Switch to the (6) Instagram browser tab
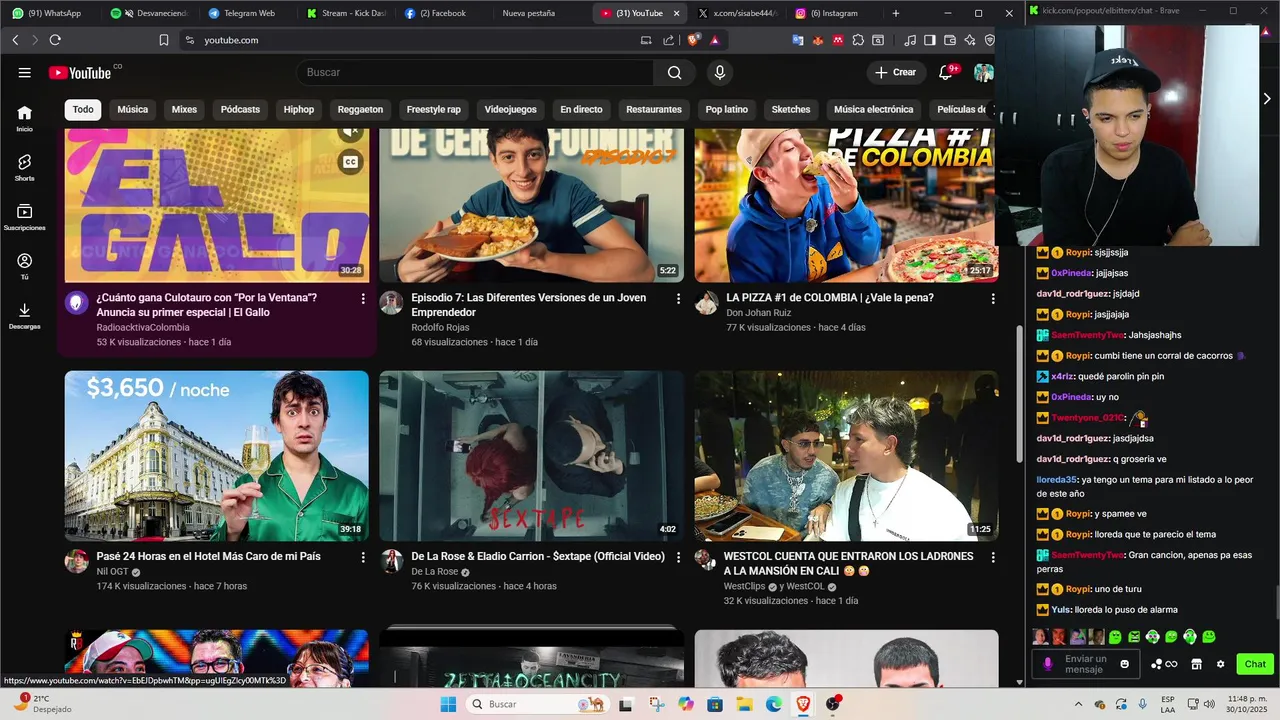This screenshot has height=720, width=1280. [x=834, y=13]
